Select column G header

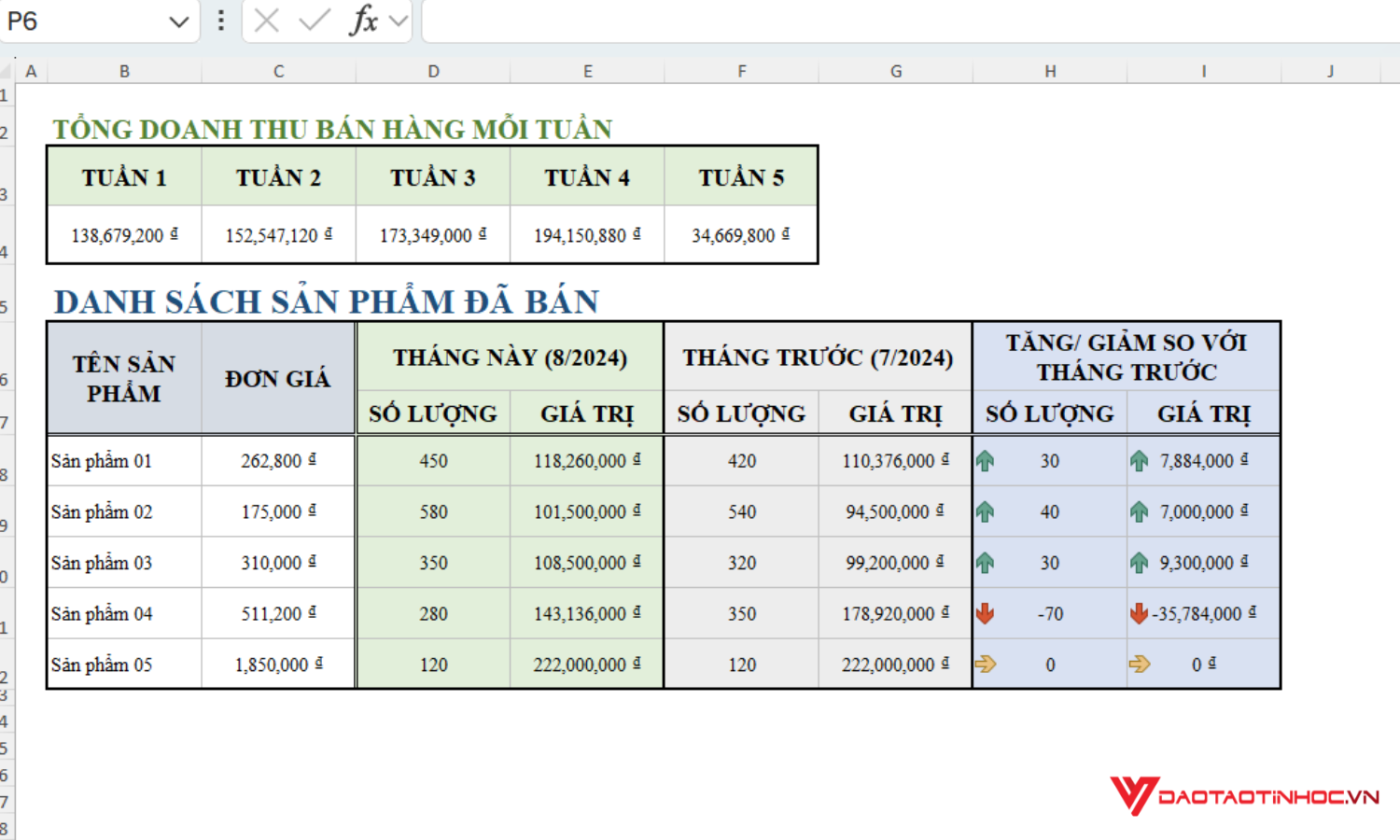(896, 71)
